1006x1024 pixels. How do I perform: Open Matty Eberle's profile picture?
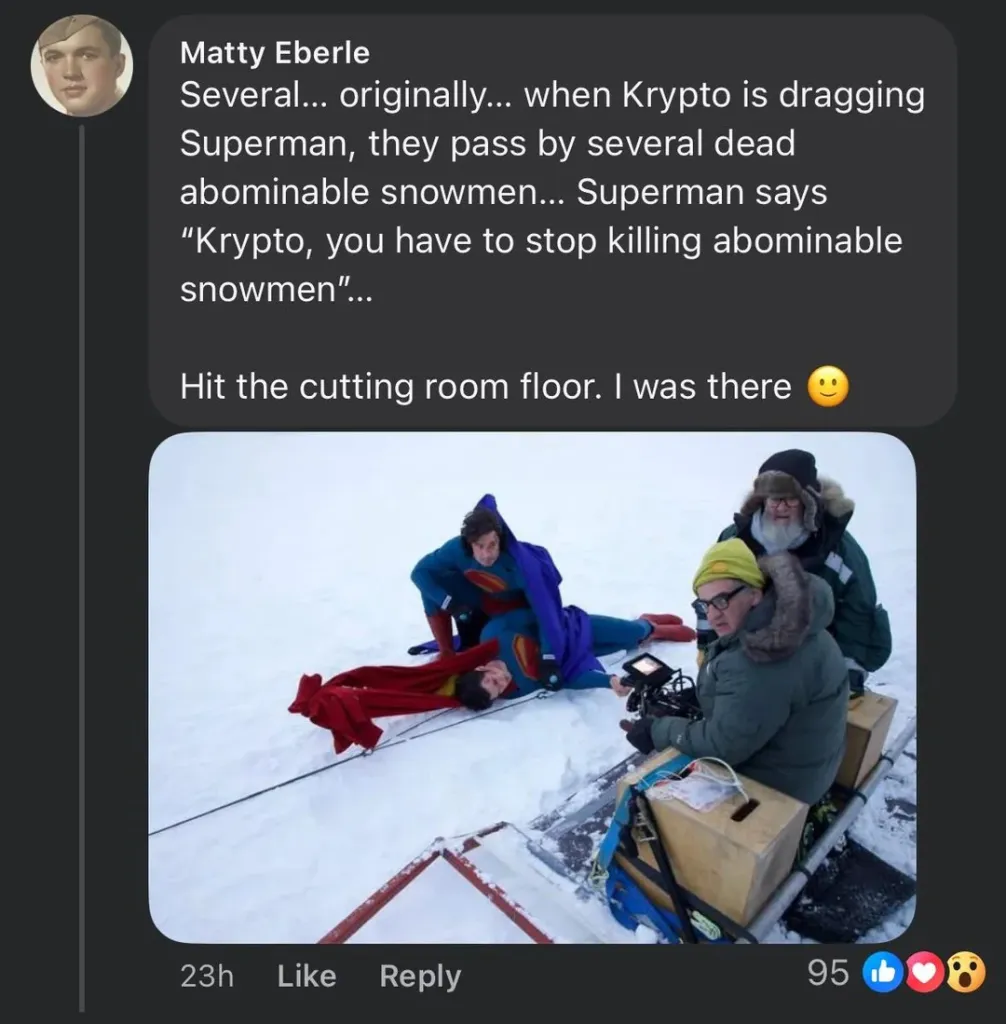[x=81, y=66]
